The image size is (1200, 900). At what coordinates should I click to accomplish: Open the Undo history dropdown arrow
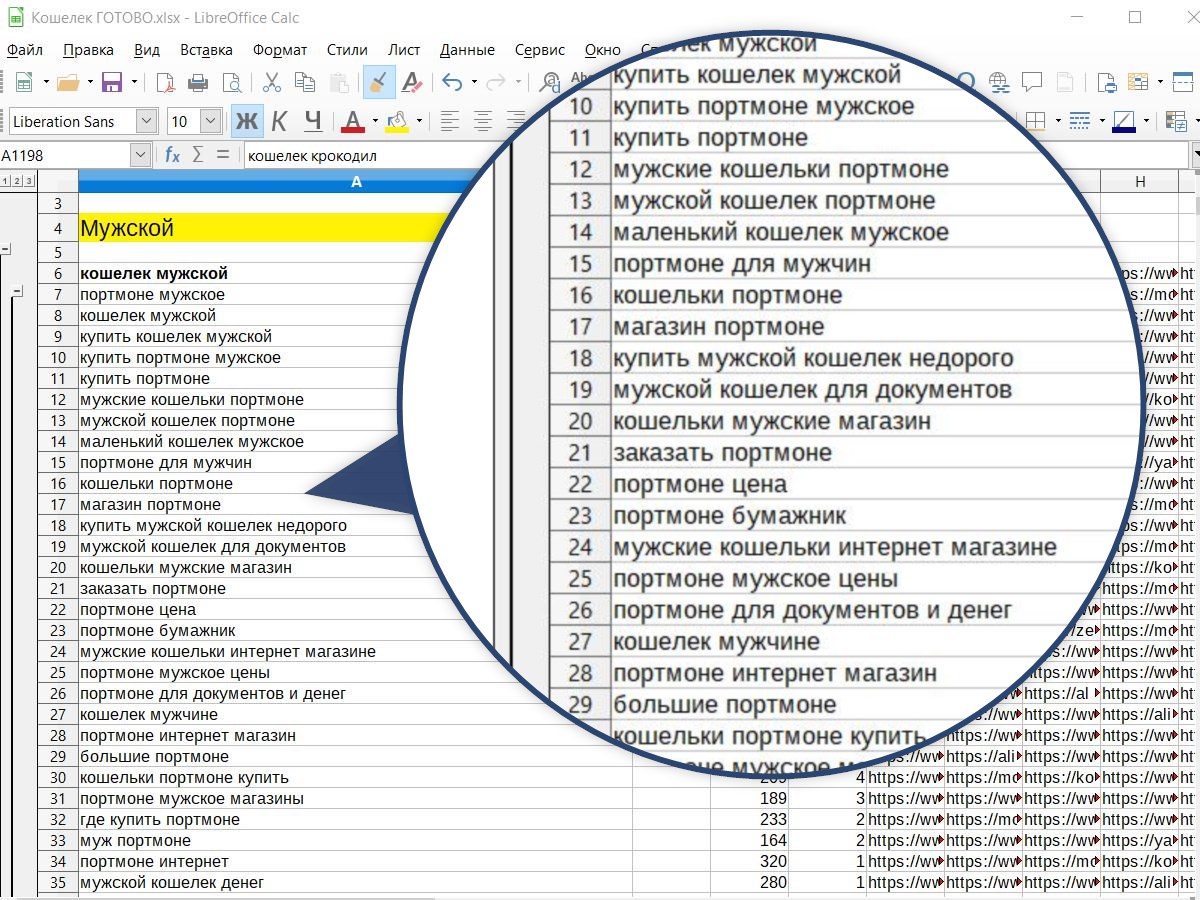click(x=473, y=82)
